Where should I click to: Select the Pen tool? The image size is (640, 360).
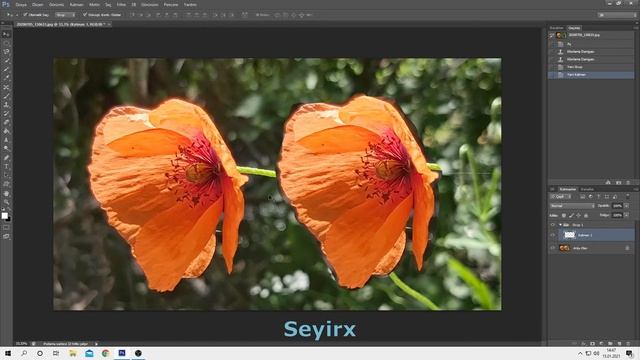point(6,158)
